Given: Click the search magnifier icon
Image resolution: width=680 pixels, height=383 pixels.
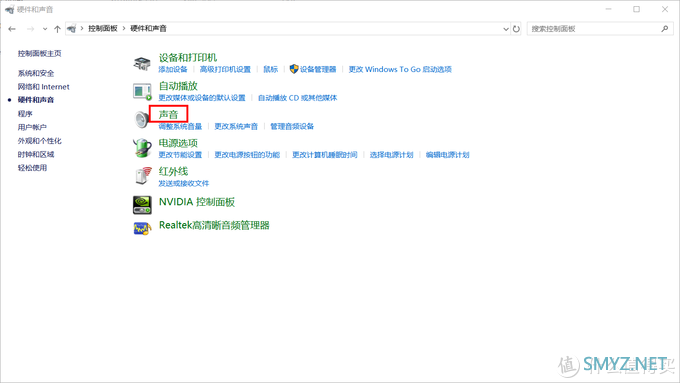Looking at the screenshot, I should coord(665,29).
